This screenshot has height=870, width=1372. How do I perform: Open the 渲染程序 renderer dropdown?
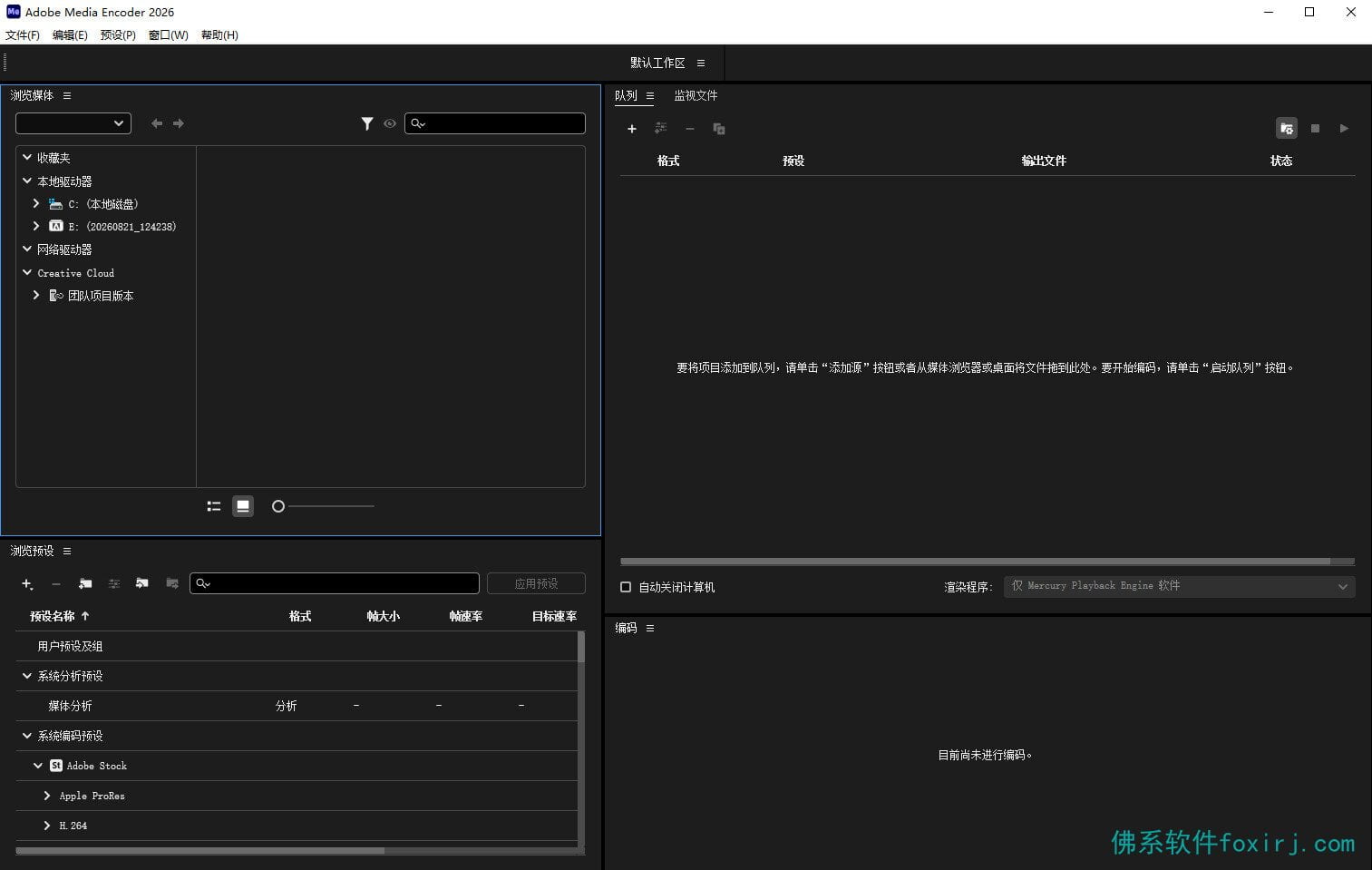(1179, 586)
